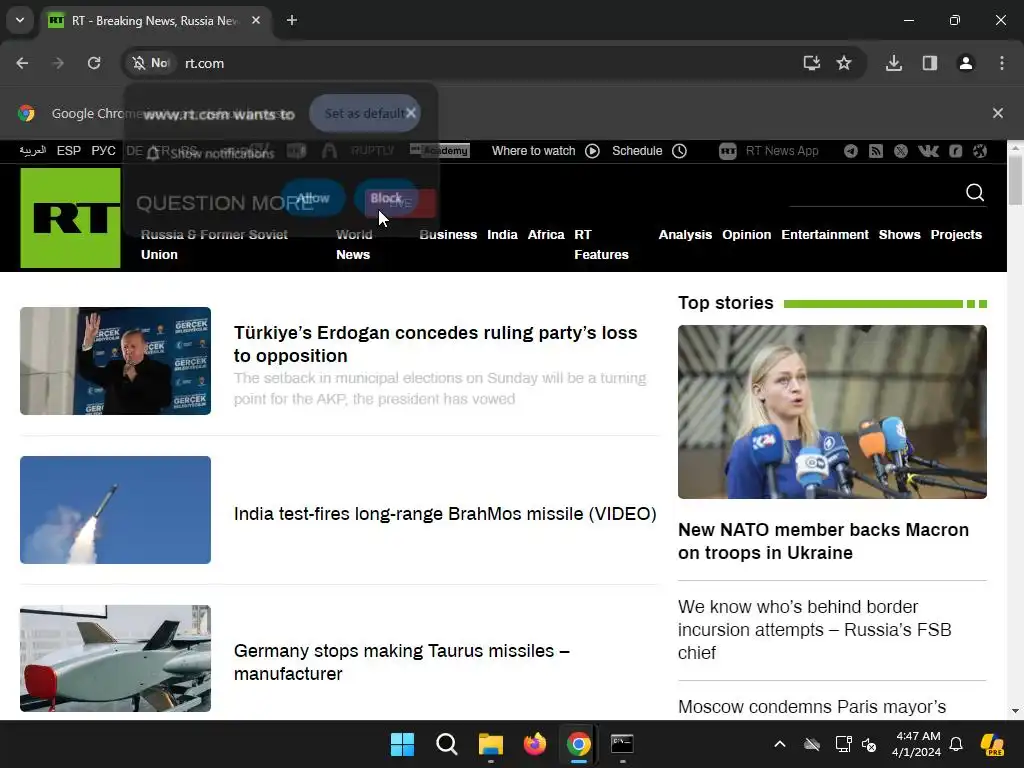Install the page as an app icon
This screenshot has height=768, width=1024.
click(812, 63)
